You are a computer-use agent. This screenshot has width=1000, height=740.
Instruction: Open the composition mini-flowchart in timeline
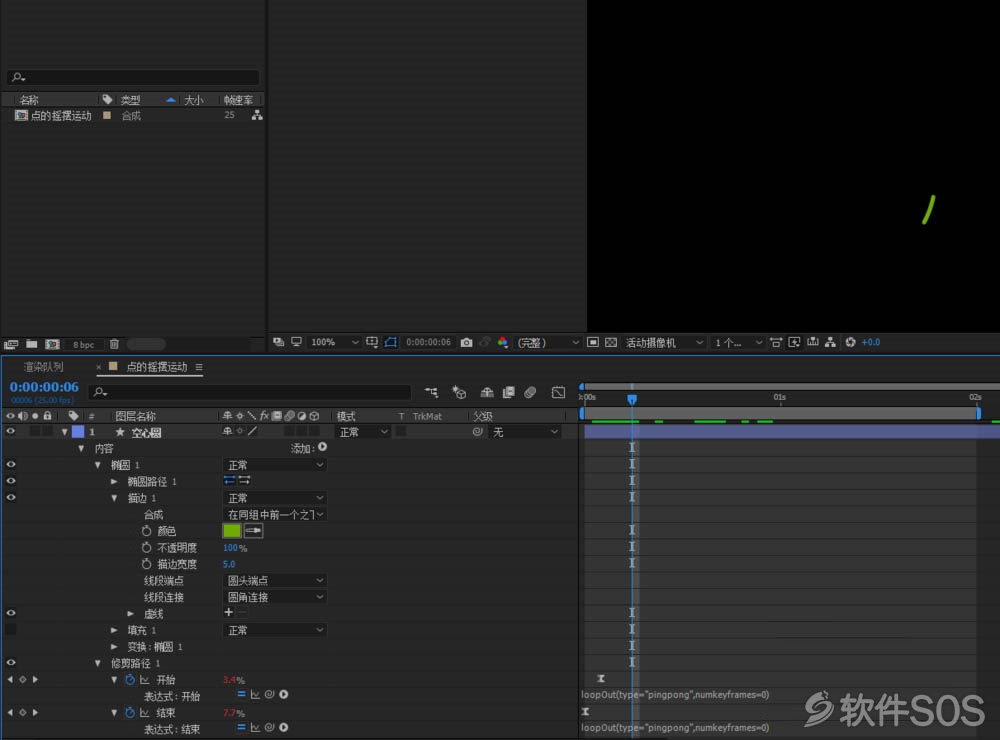(432, 392)
